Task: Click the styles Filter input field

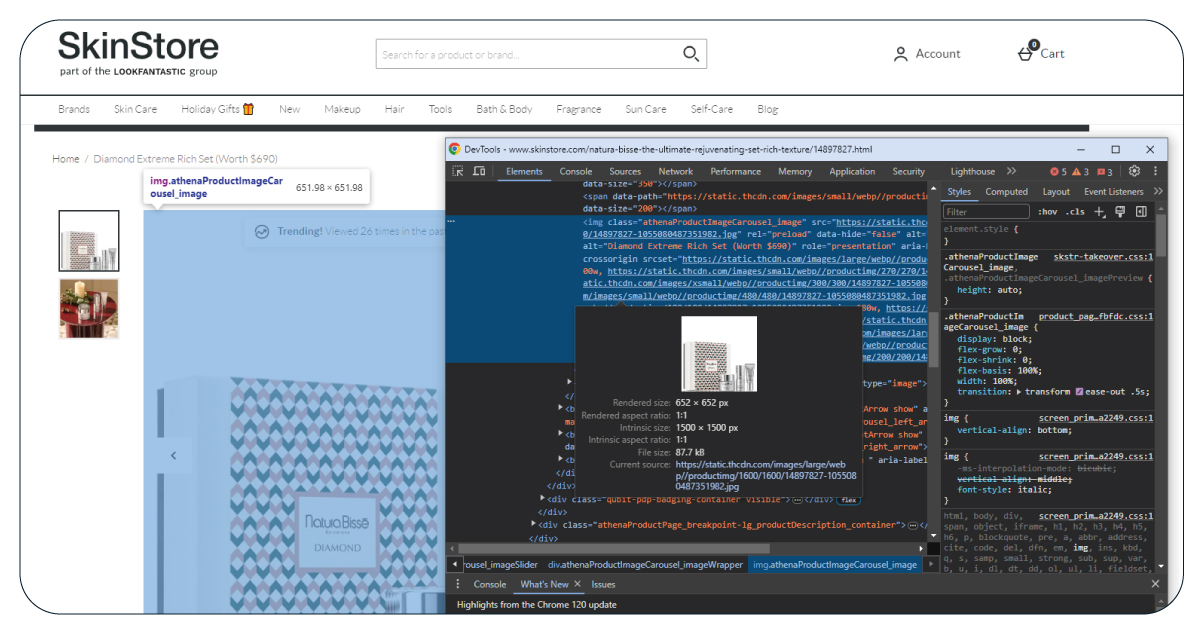Action: pos(986,212)
